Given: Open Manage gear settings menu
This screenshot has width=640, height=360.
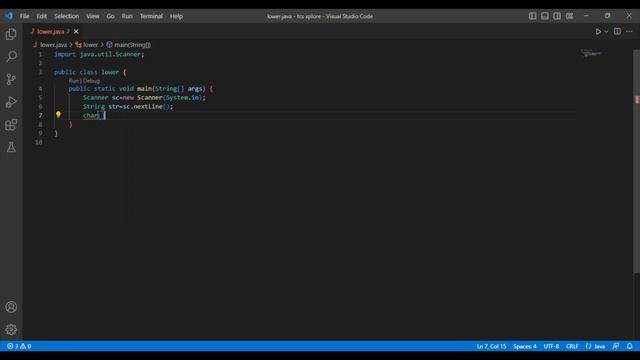Looking at the screenshot, I should [x=11, y=329].
